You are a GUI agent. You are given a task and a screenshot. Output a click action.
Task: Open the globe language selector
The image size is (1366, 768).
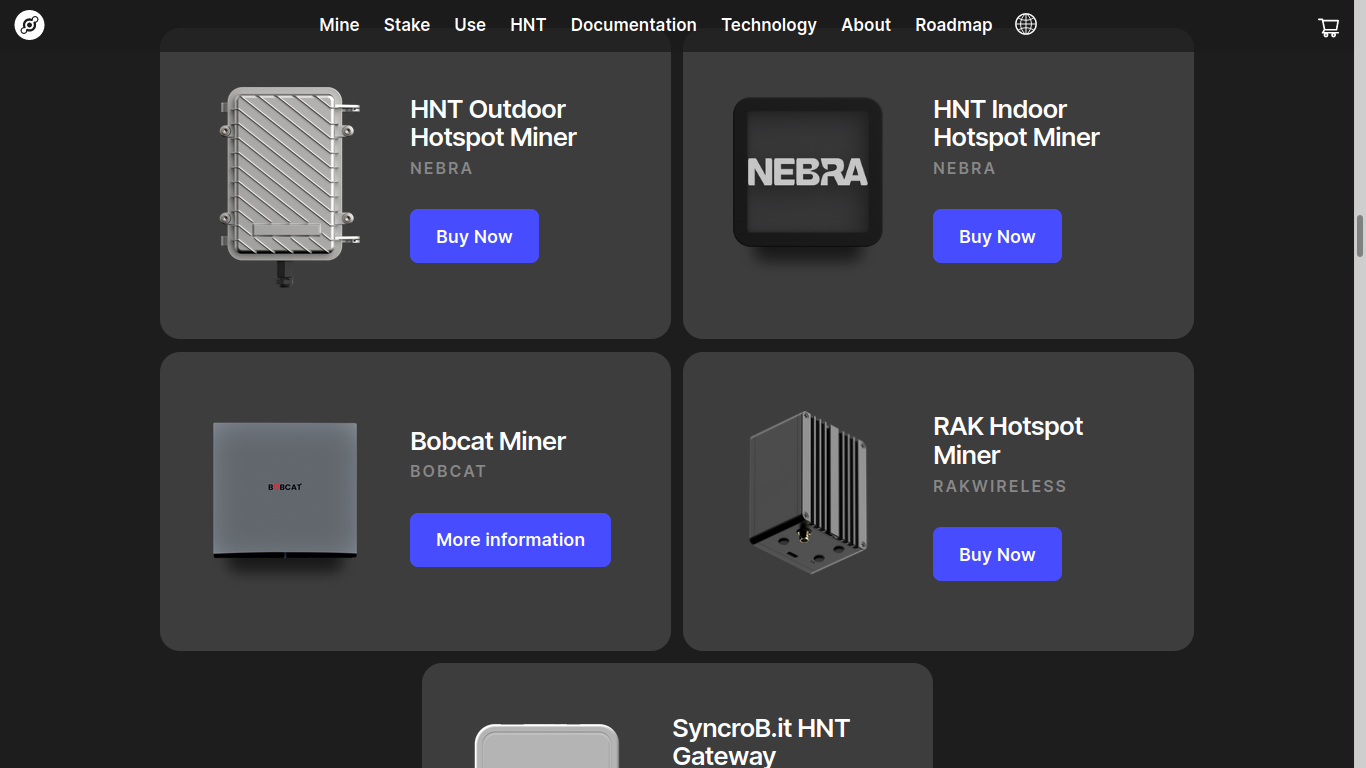[1025, 25]
